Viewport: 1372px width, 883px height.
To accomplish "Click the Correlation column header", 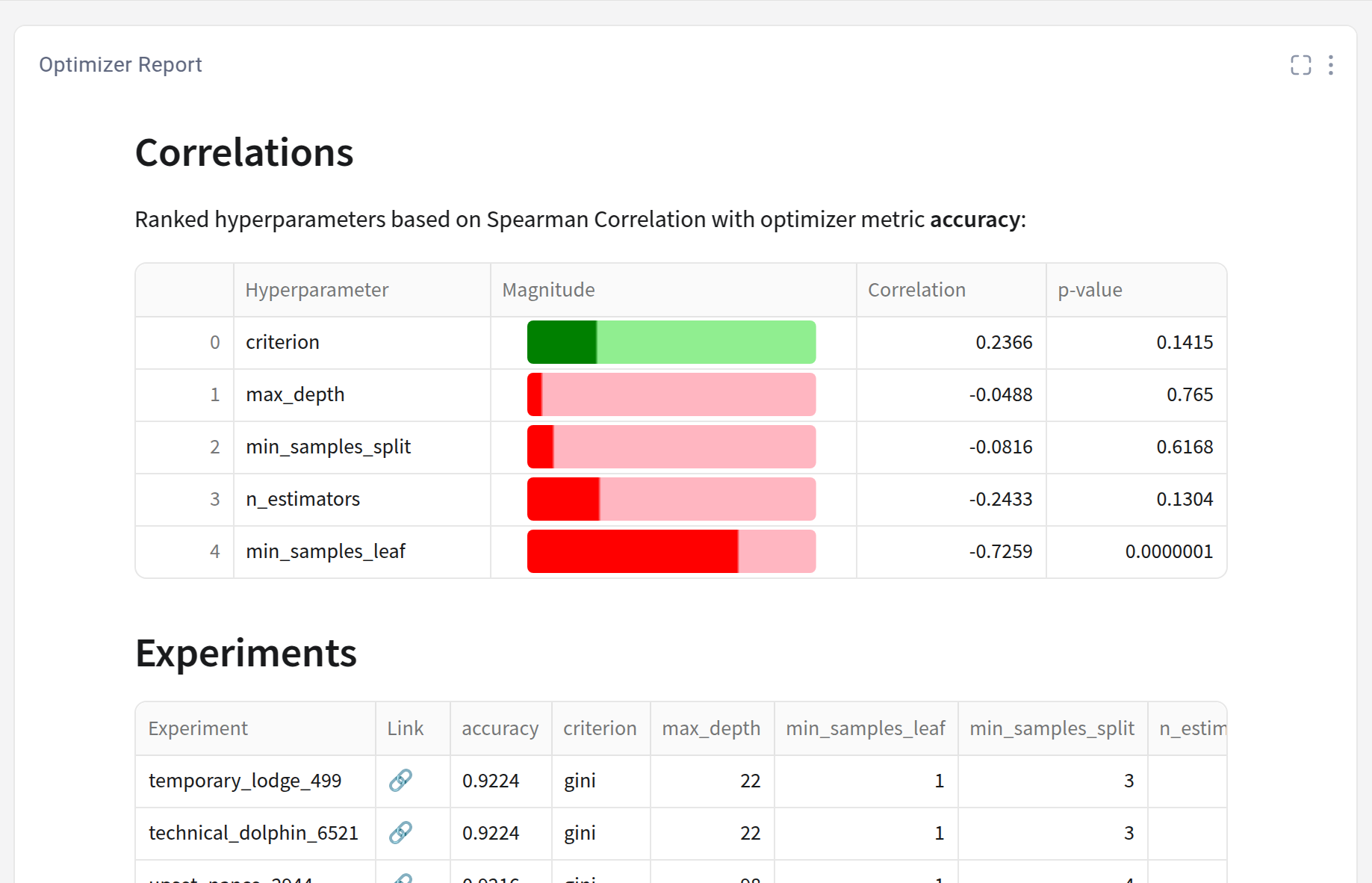I will [916, 290].
